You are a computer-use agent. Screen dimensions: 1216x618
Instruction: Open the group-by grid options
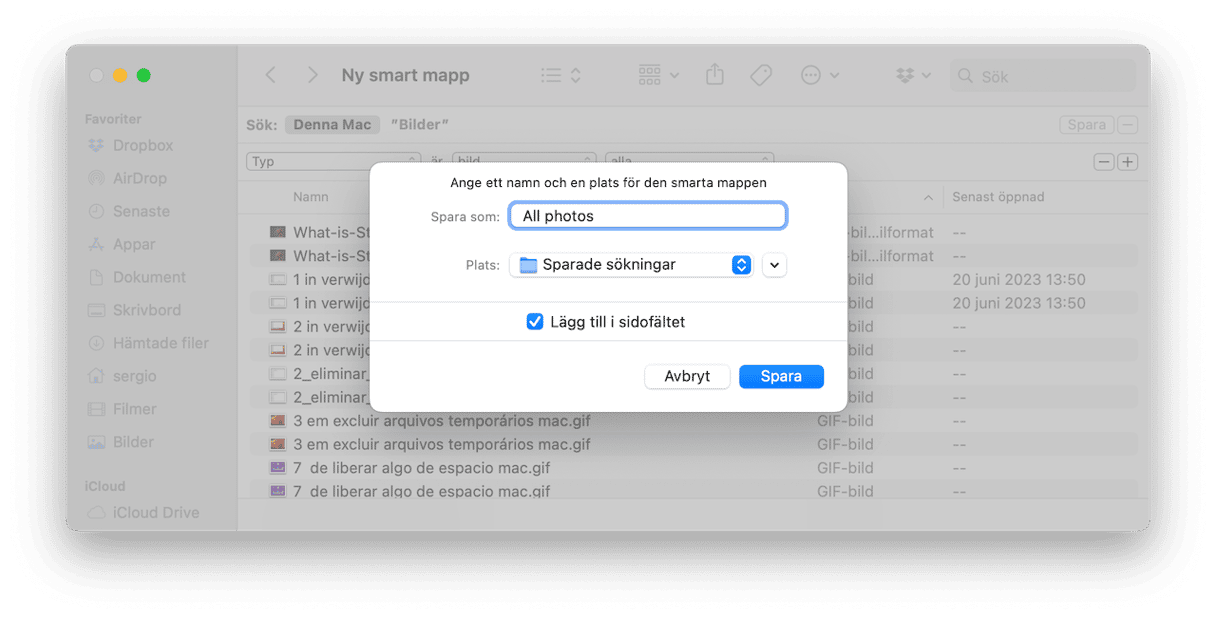659,75
